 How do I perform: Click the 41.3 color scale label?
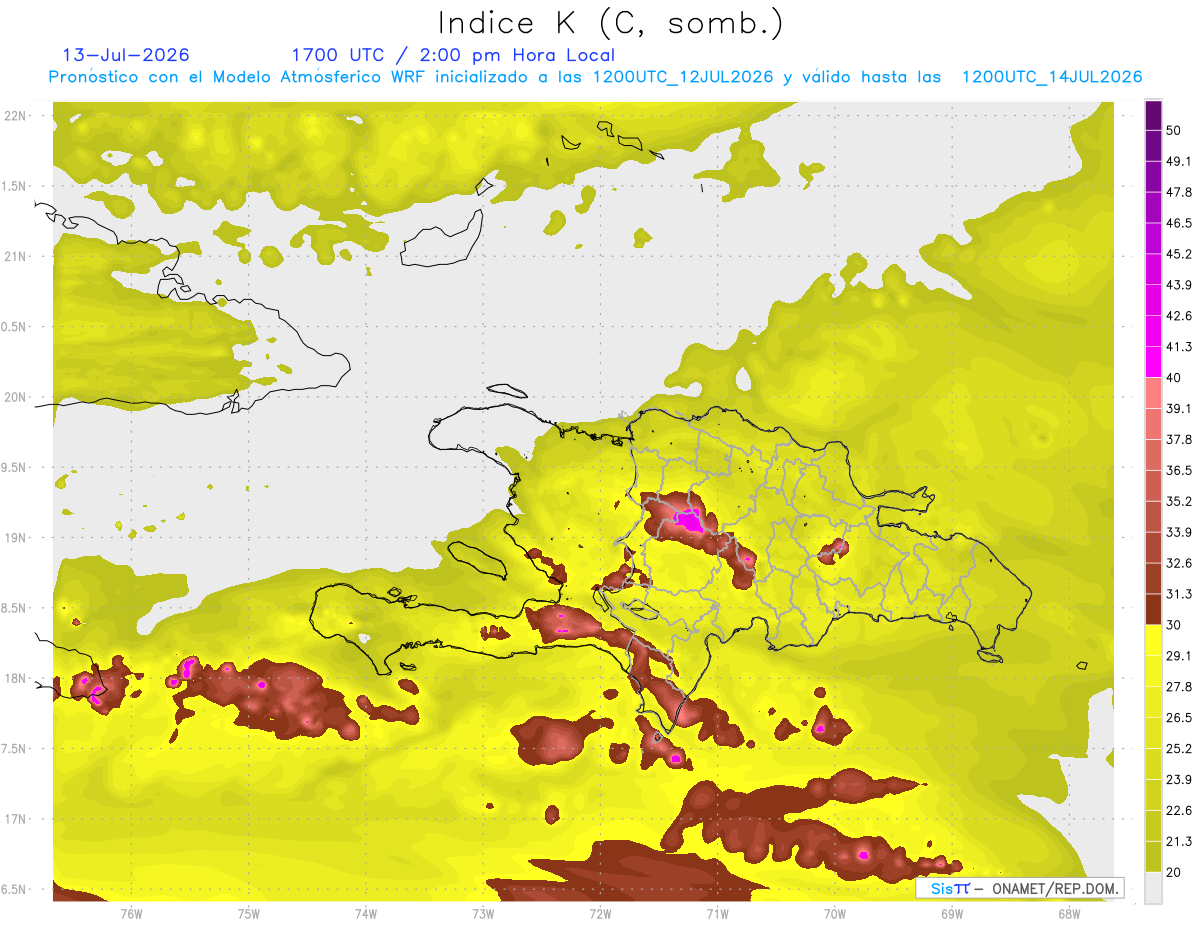coord(1179,347)
